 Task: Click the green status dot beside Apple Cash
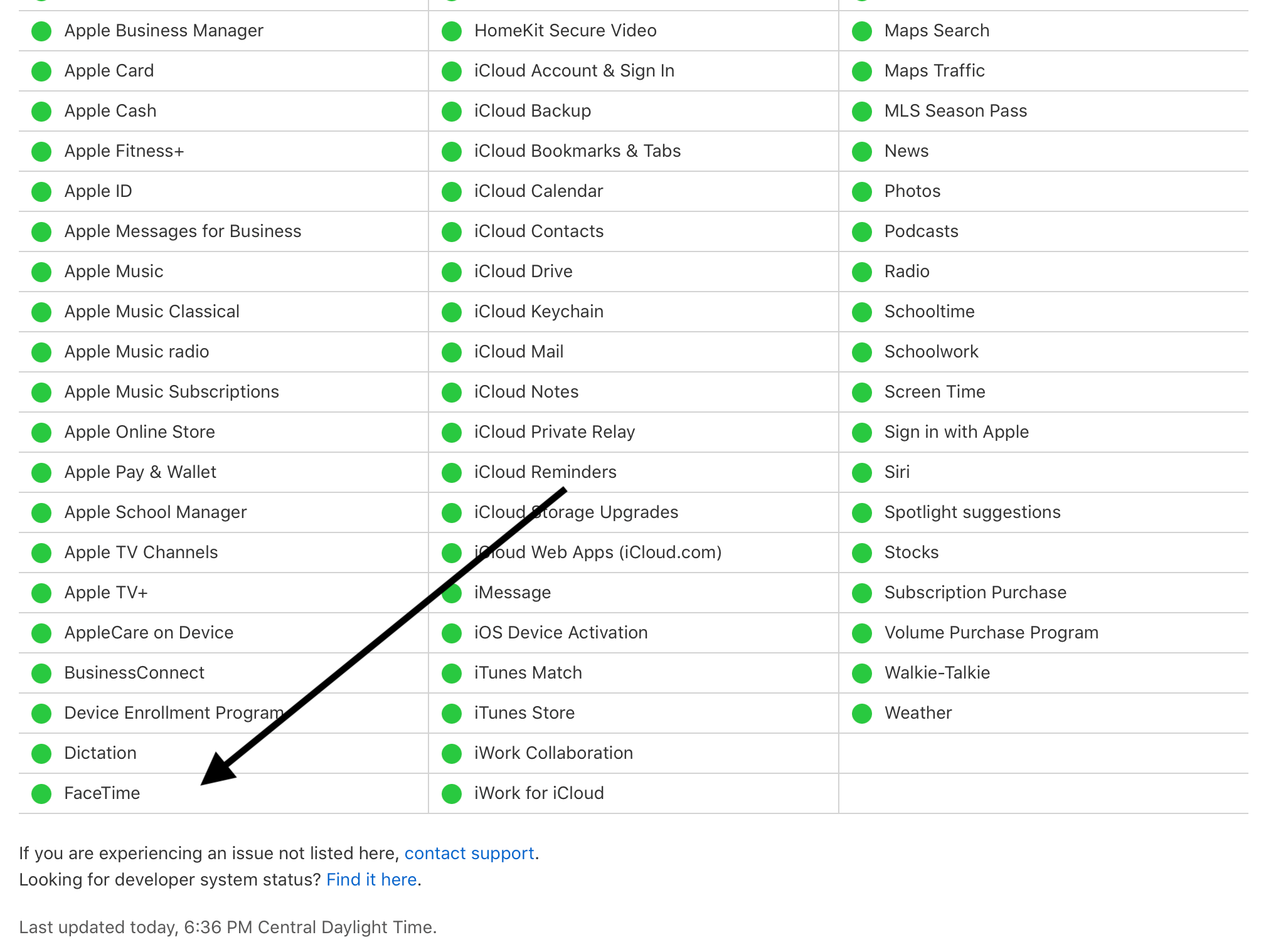pos(41,112)
